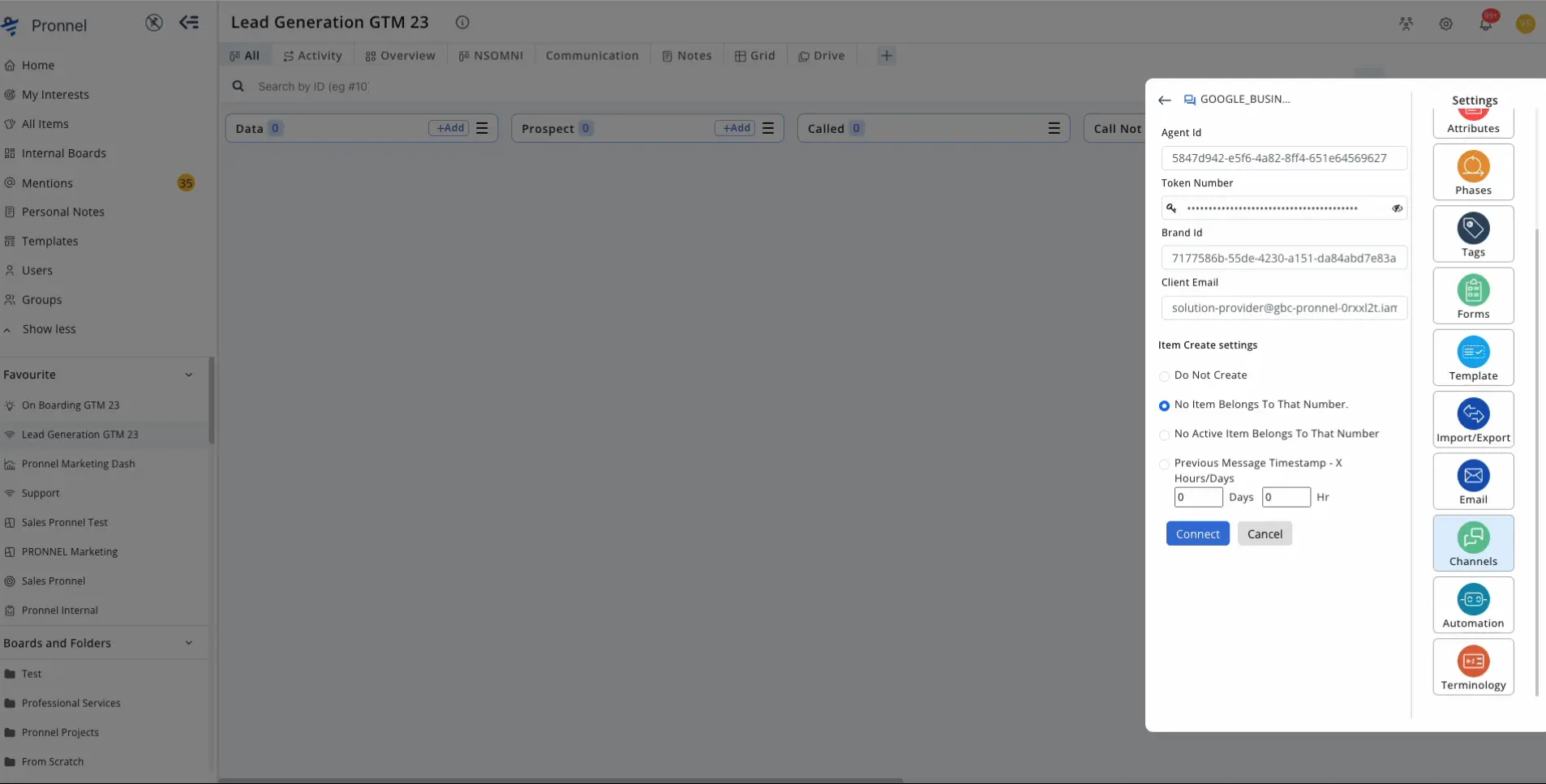The image size is (1546, 784).
Task: Click the Pronnel logo icon
Action: [11, 25]
